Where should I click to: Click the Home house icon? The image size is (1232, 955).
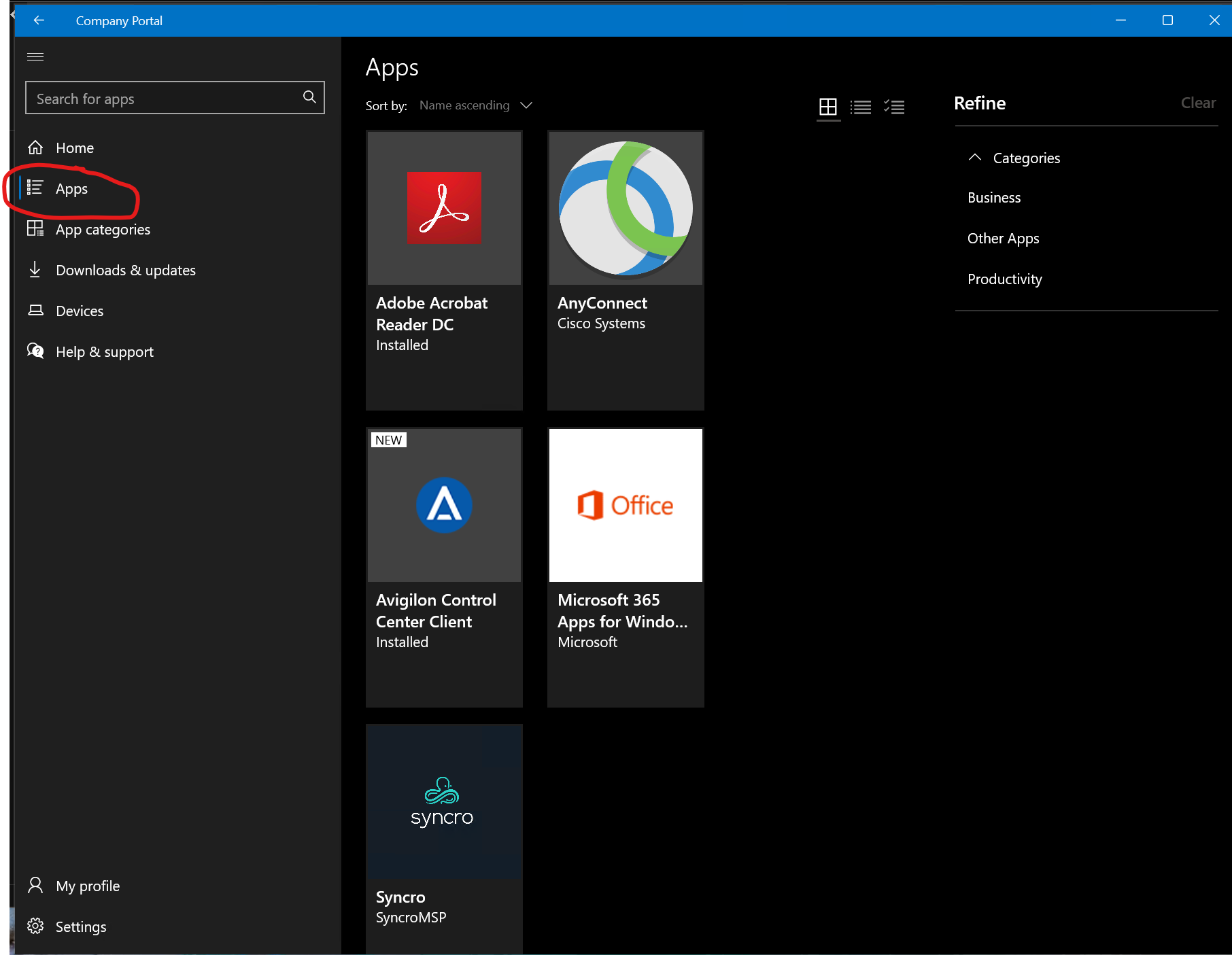pos(35,147)
